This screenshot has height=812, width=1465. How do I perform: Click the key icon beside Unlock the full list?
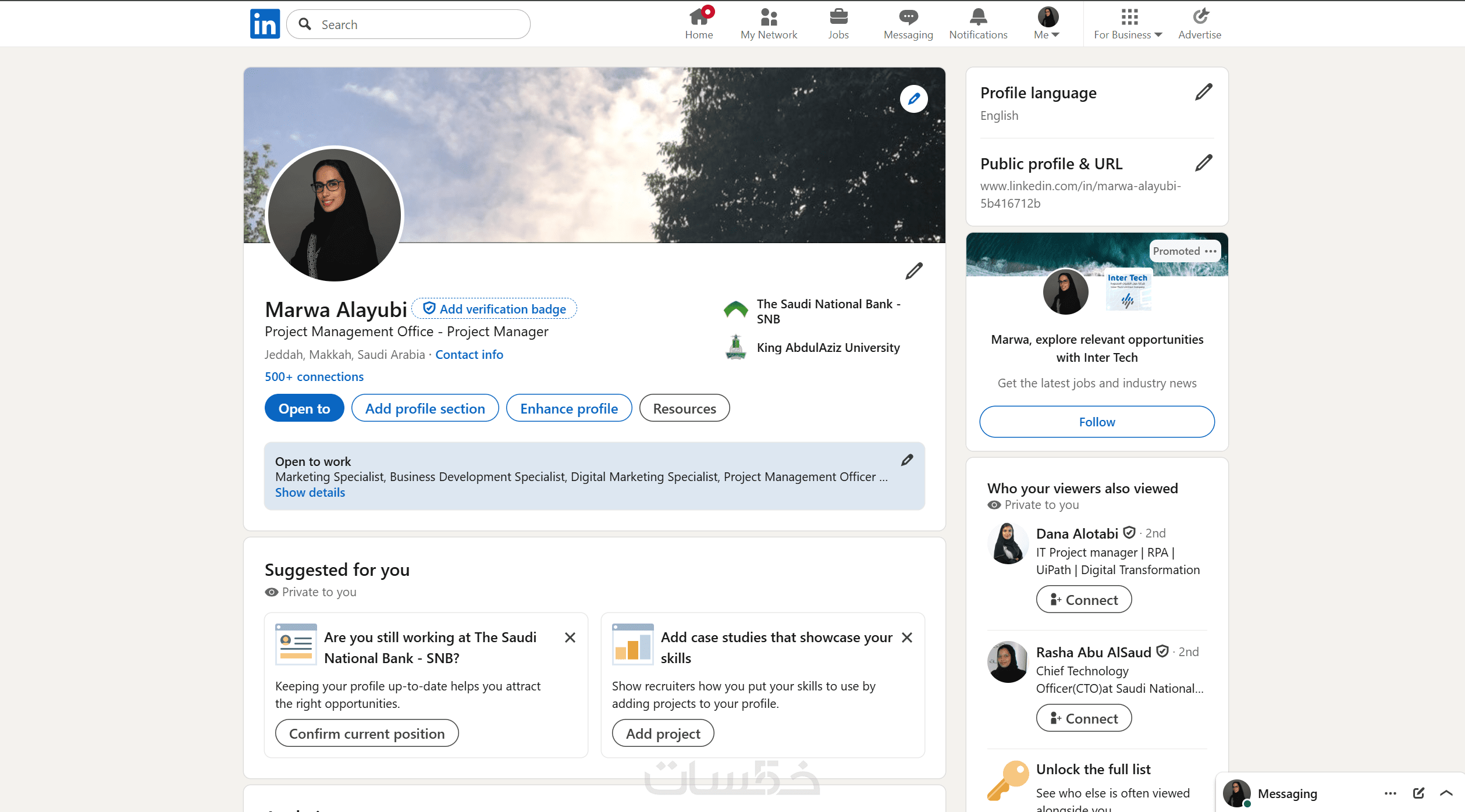pos(1008,781)
